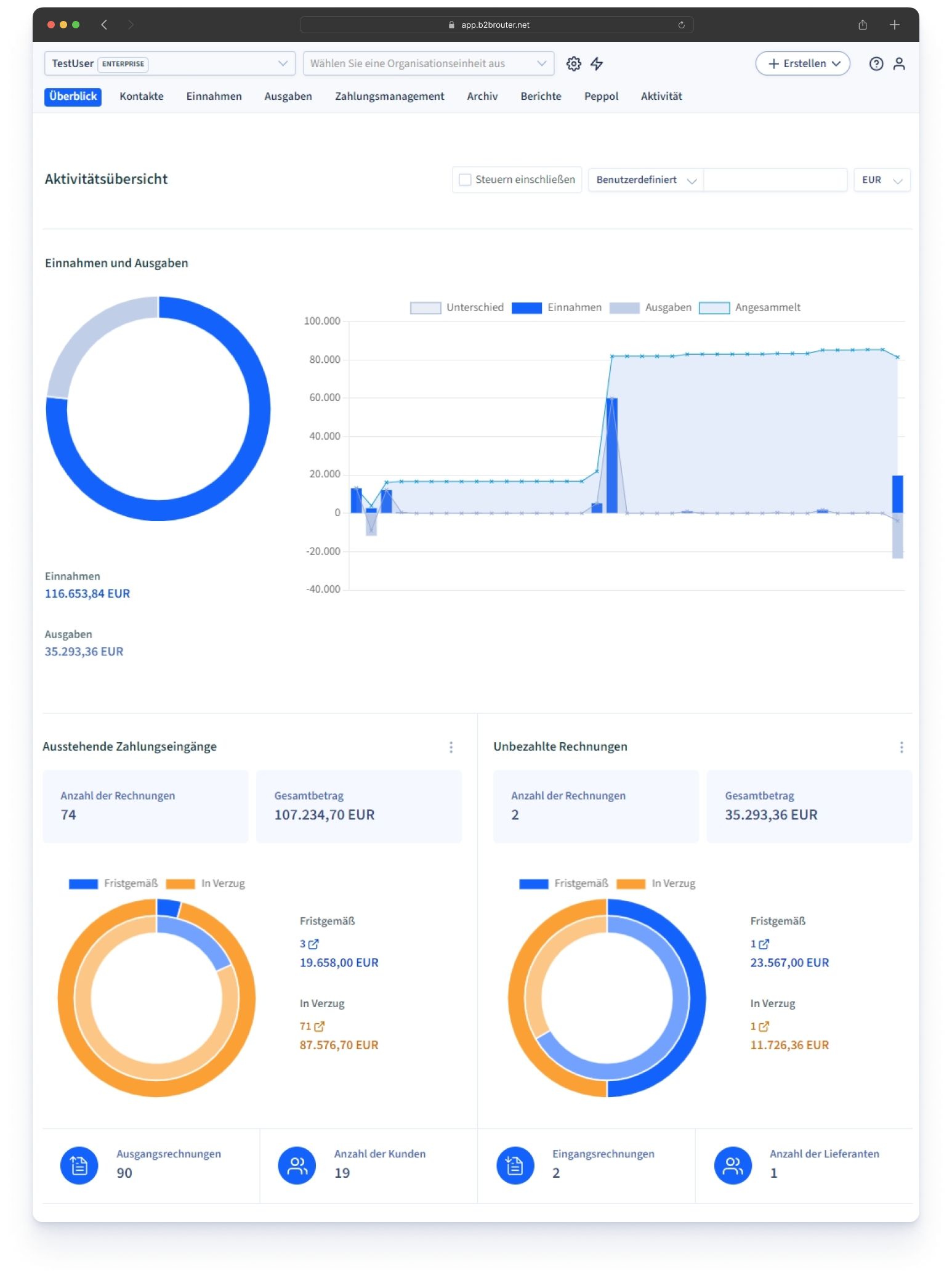Open Unbezahlte Rechnungen options menu
This screenshot has width=952, height=1280.
[x=902, y=747]
